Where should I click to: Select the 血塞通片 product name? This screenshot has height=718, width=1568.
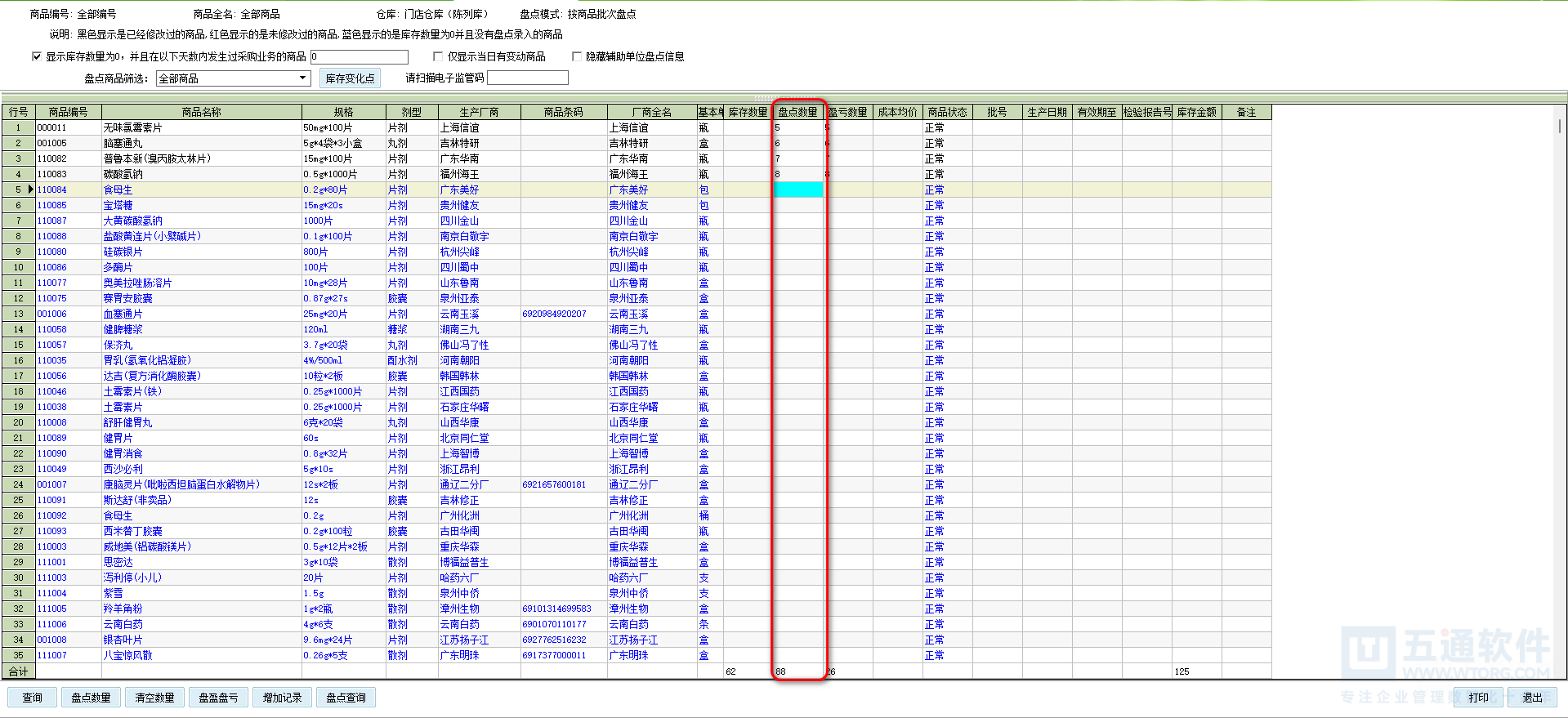[123, 314]
